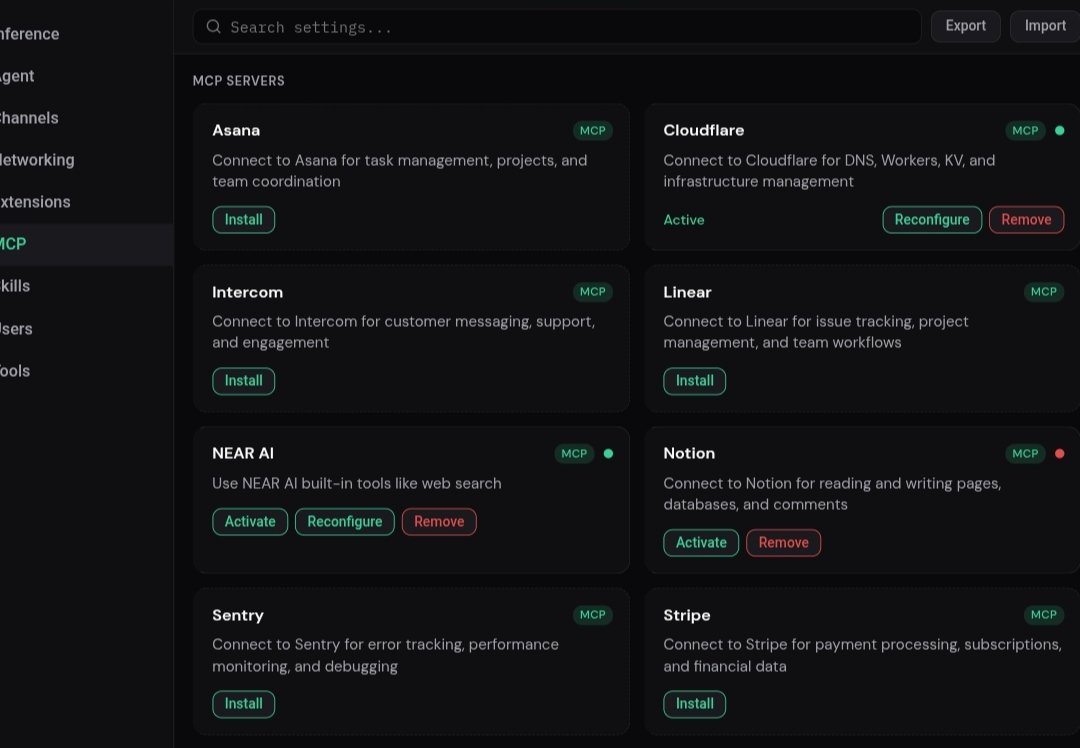
Task: Click Cloudflare's green status dot
Action: tap(1059, 130)
